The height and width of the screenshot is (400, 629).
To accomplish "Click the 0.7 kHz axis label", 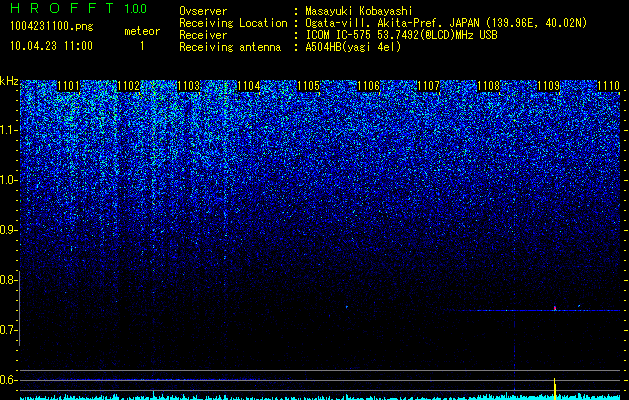I will pyautogui.click(x=8, y=330).
